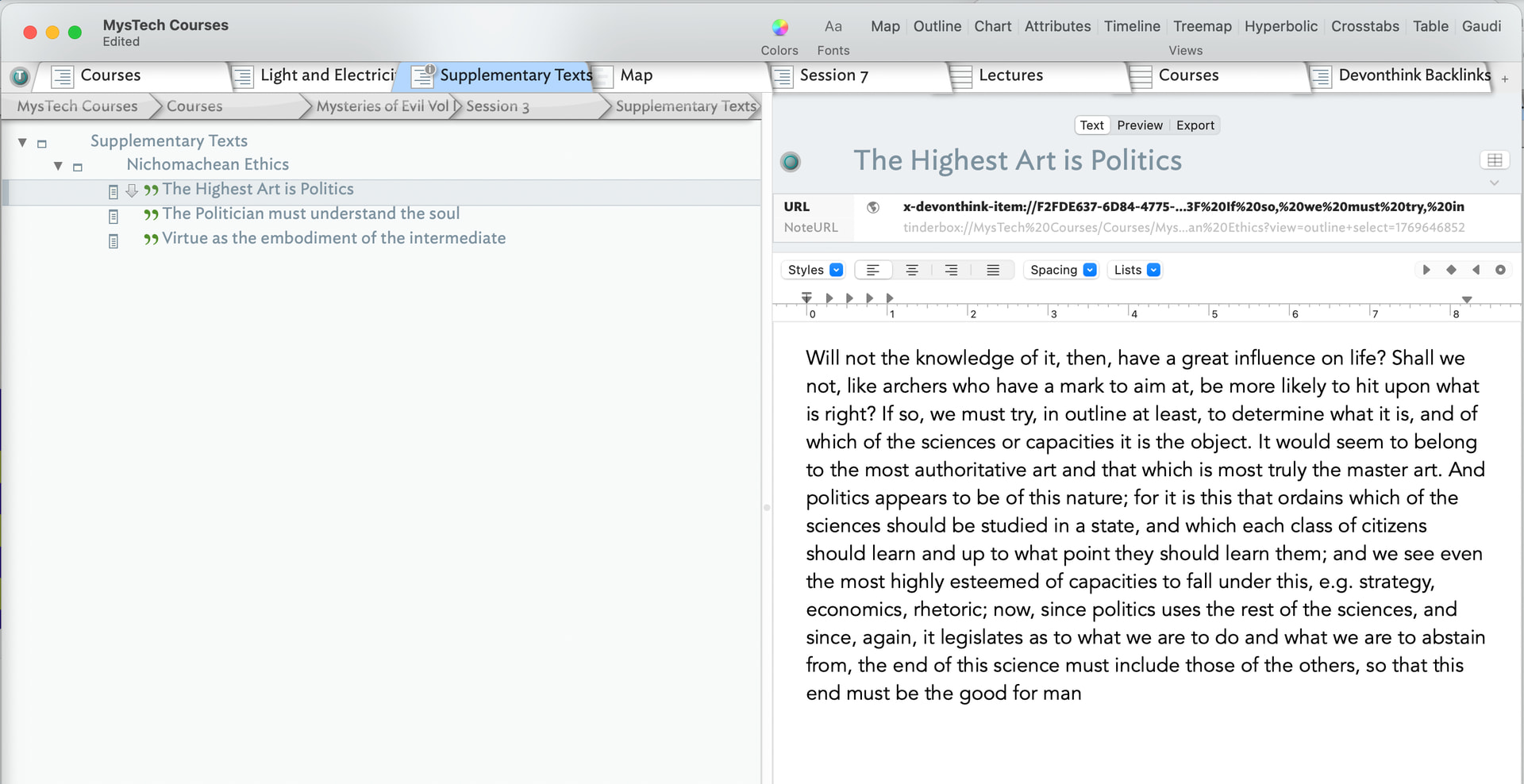Click the Tinderbox round T icon
Viewport: 1524px width, 784px height.
pos(20,76)
